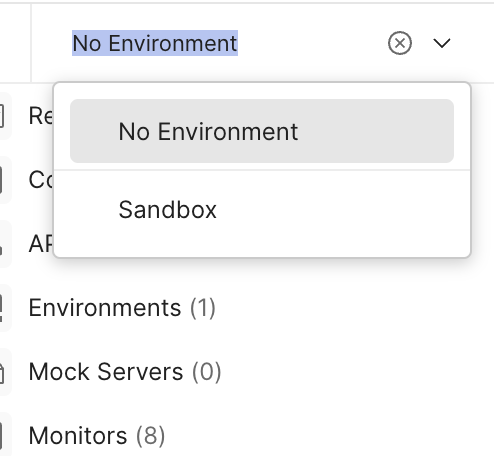The image size is (494, 456).
Task: Click the (8) count next to Monitors
Action: pyautogui.click(x=150, y=436)
